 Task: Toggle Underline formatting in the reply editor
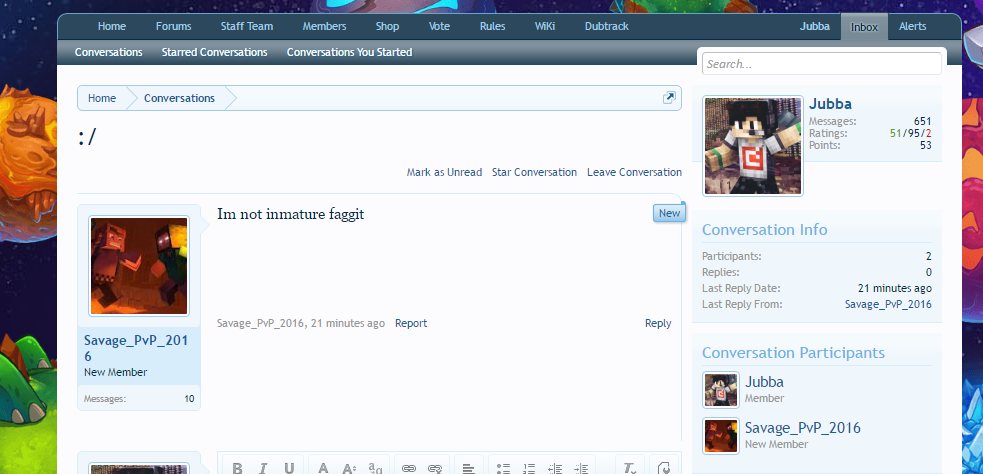tap(289, 467)
